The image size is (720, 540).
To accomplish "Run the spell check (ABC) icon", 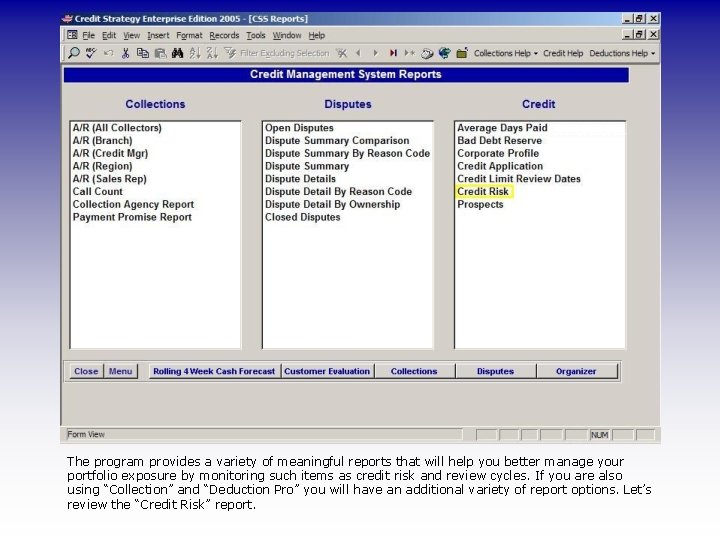I will pos(91,53).
